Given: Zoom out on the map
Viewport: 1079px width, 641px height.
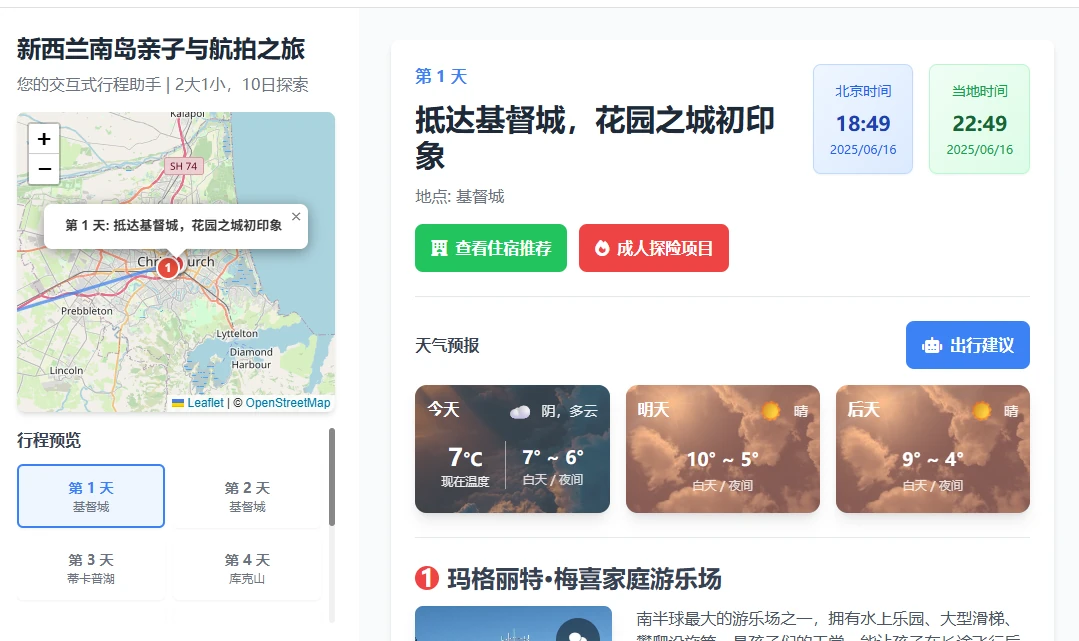Looking at the screenshot, I should (44, 170).
